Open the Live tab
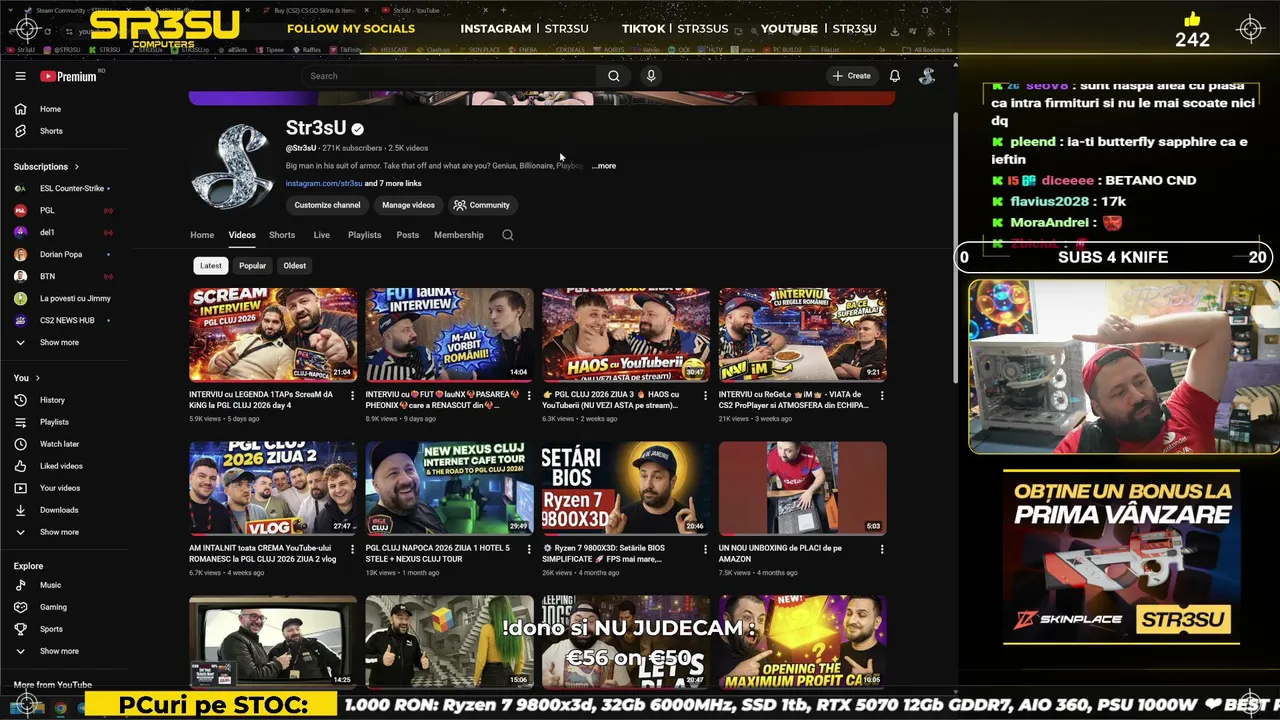 tap(321, 235)
